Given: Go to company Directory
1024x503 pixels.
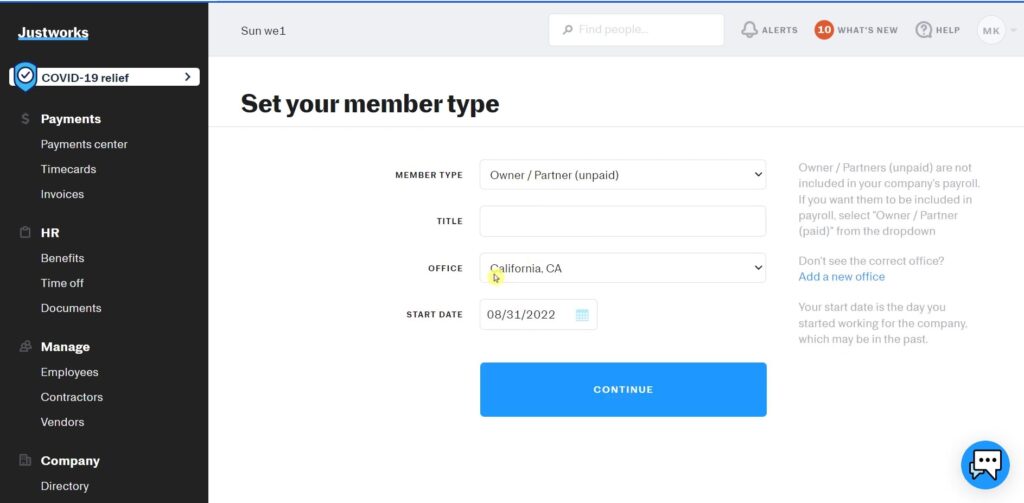Looking at the screenshot, I should click(65, 486).
